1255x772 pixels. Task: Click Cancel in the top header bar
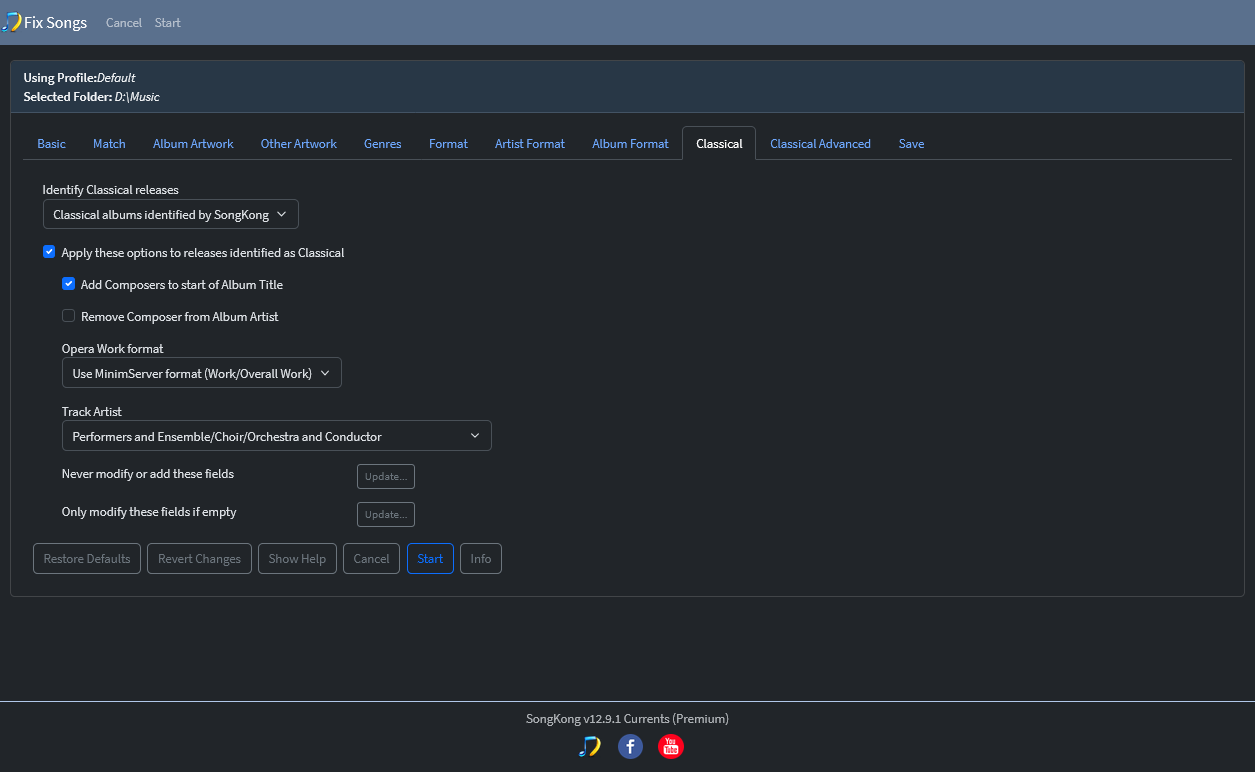[x=124, y=23]
